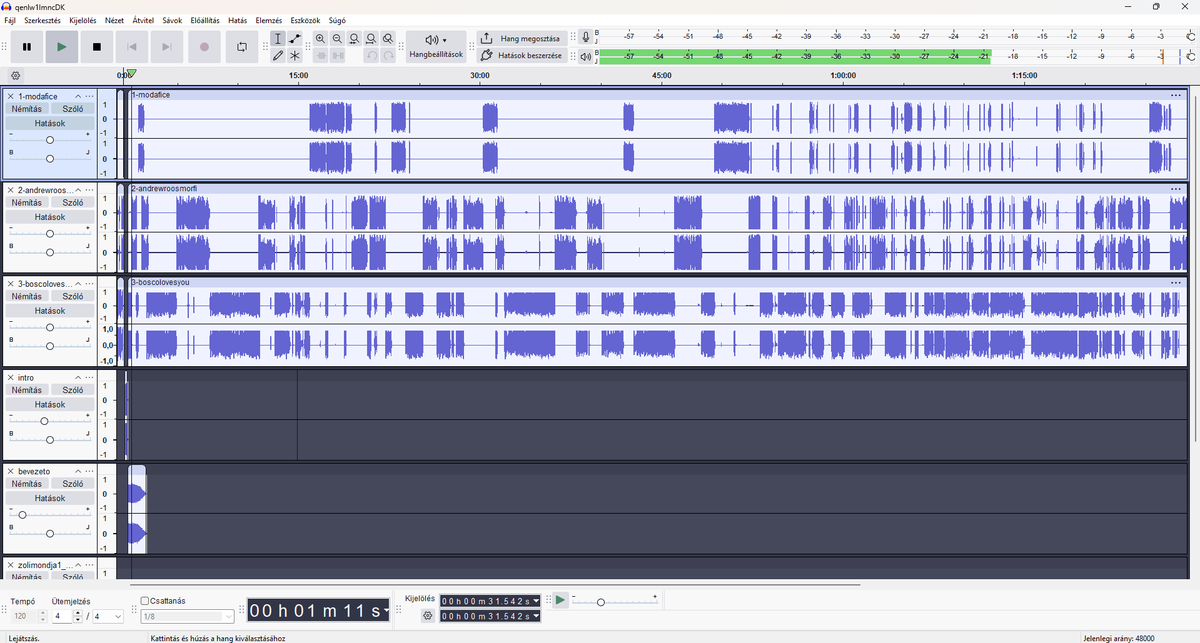The image size is (1200, 643).
Task: Adjust the 1-modafice track gain slider
Action: [50, 140]
